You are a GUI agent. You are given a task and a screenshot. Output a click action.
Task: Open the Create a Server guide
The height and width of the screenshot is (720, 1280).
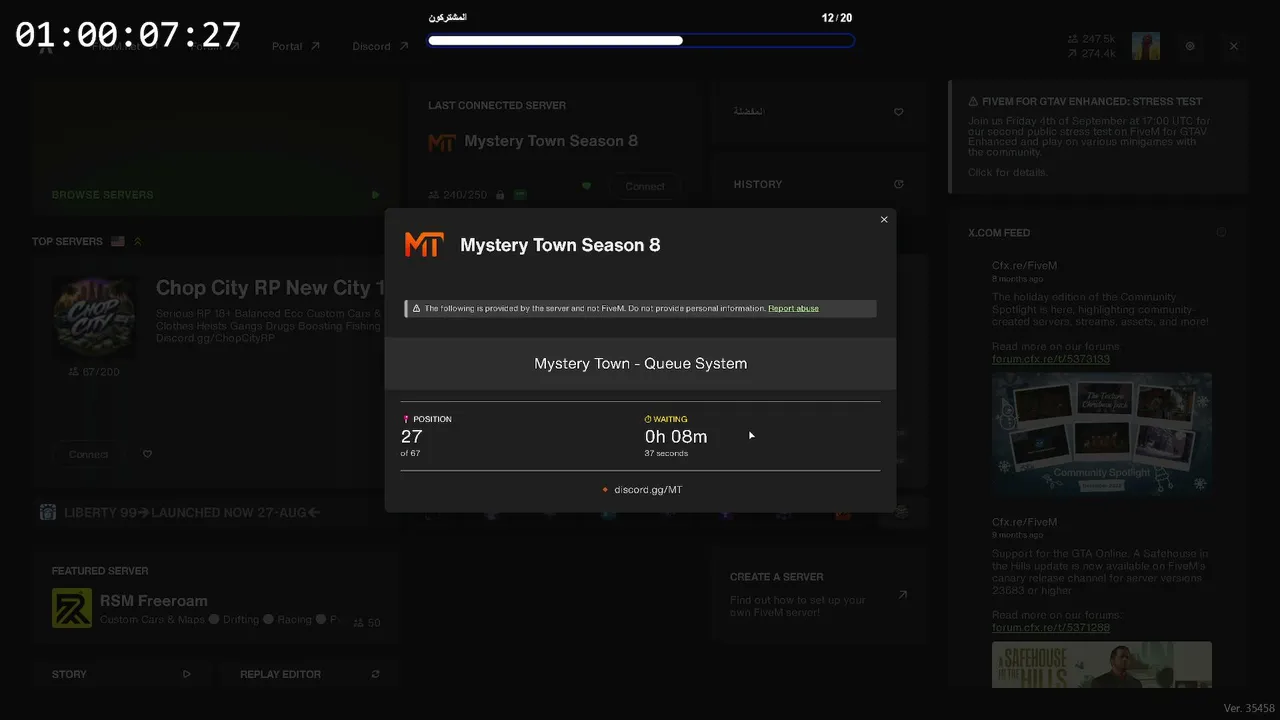click(817, 594)
